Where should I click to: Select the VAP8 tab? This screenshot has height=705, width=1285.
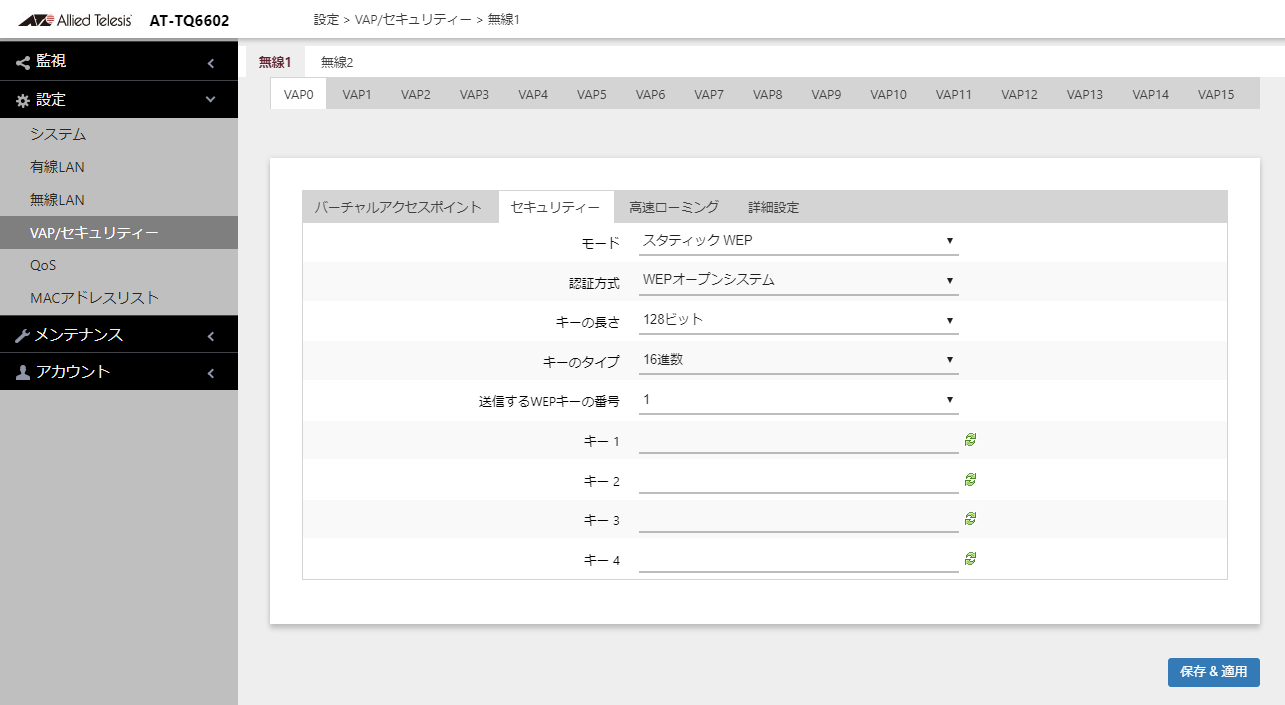(x=768, y=95)
